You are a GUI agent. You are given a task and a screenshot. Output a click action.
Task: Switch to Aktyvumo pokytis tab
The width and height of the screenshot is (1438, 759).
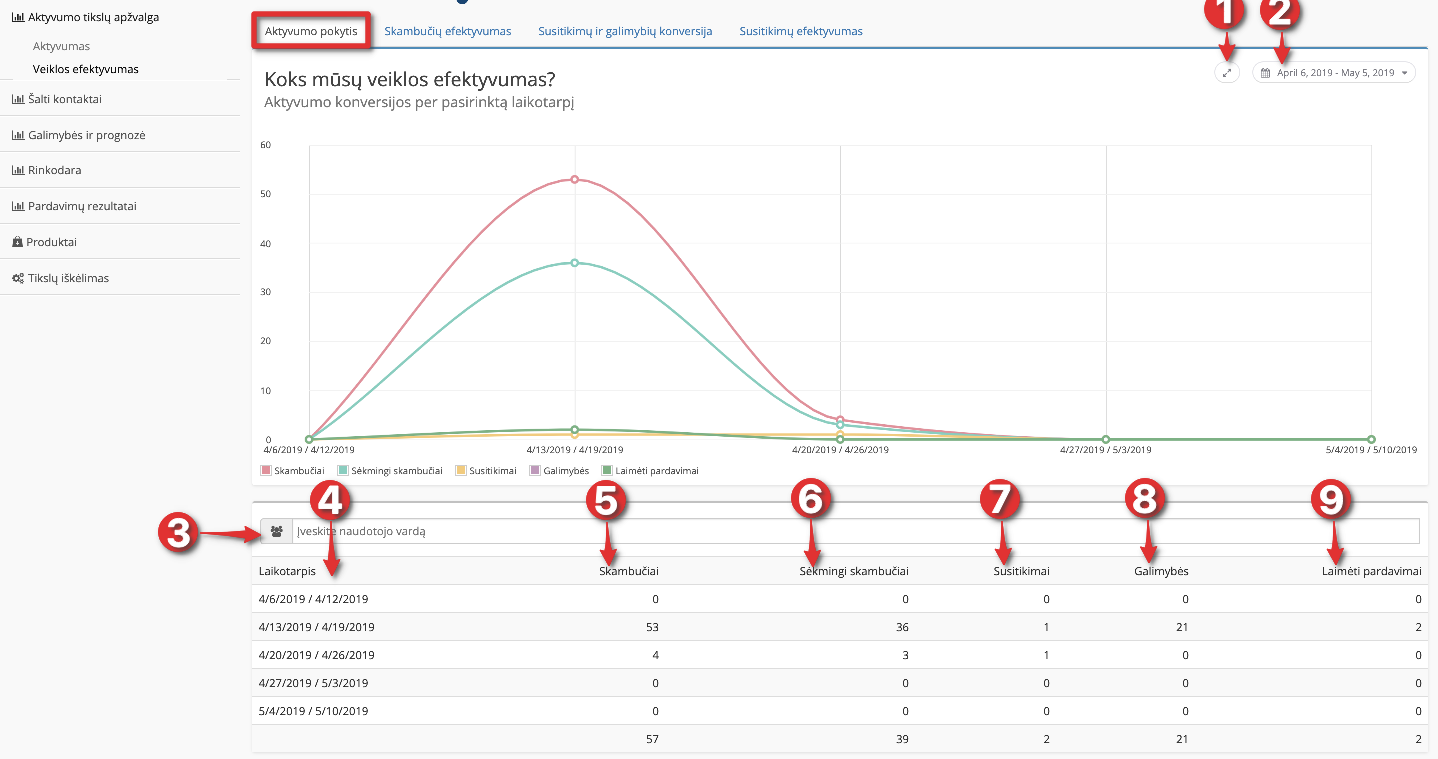pyautogui.click(x=311, y=31)
